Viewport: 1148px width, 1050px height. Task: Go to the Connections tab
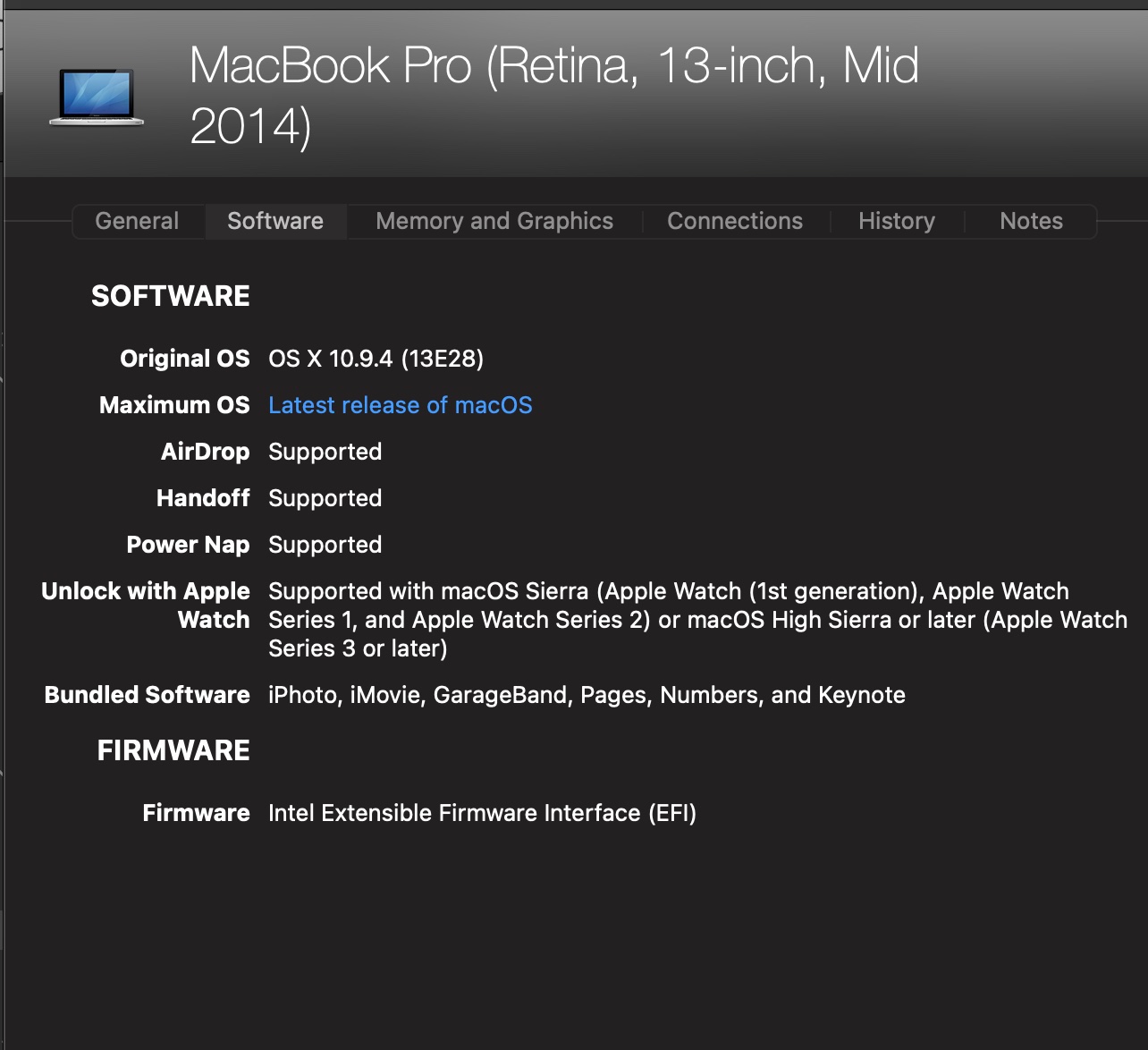735,221
